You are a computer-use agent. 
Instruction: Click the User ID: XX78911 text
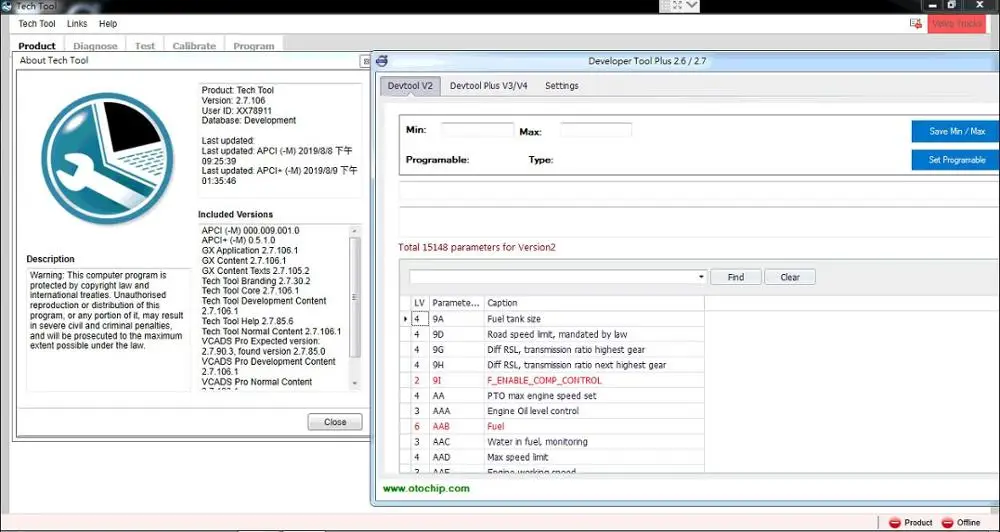click(x=237, y=110)
